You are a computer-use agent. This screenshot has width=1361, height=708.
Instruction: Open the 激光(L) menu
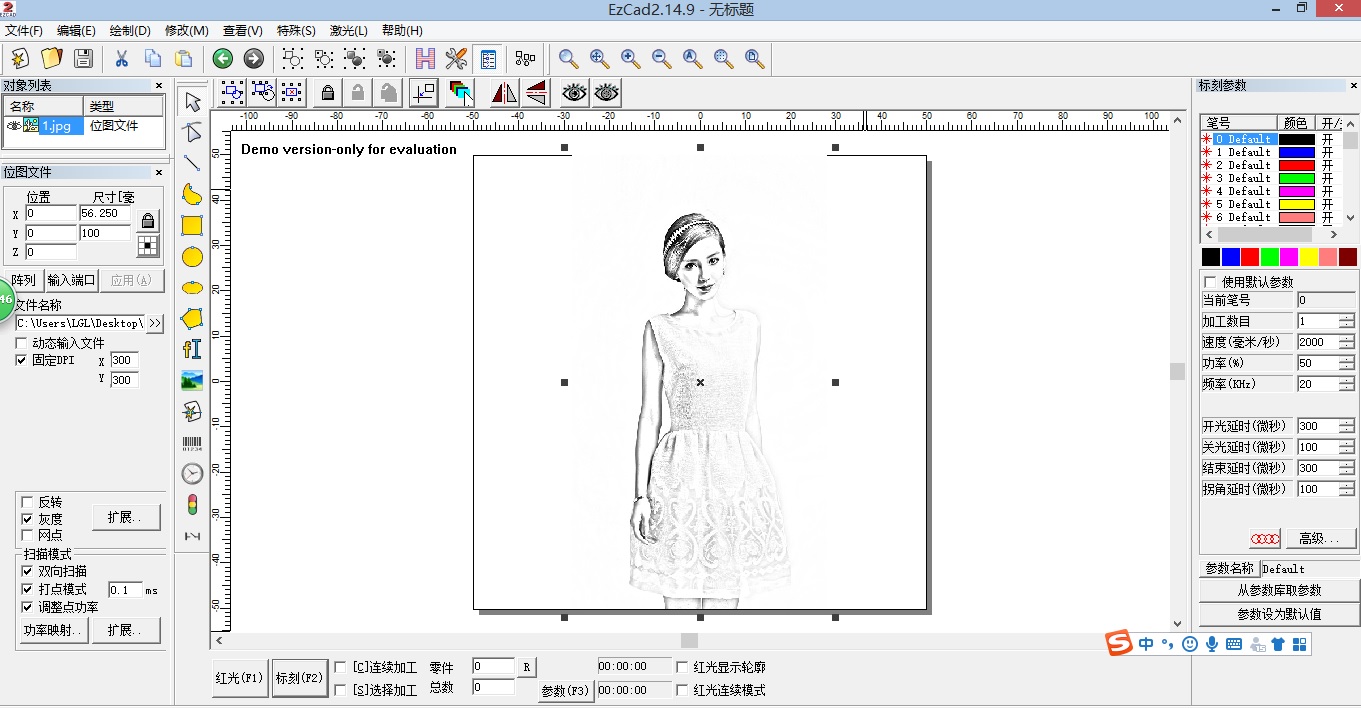click(348, 31)
